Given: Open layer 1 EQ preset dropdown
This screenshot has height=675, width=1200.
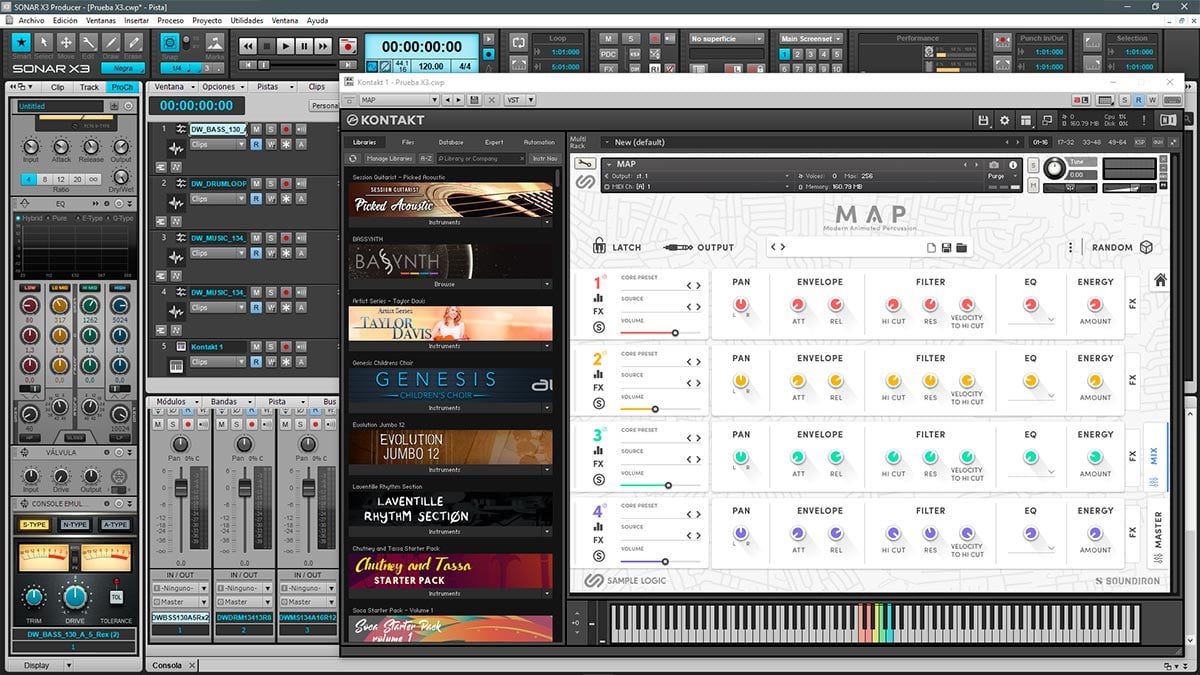Looking at the screenshot, I should (x=1031, y=321).
